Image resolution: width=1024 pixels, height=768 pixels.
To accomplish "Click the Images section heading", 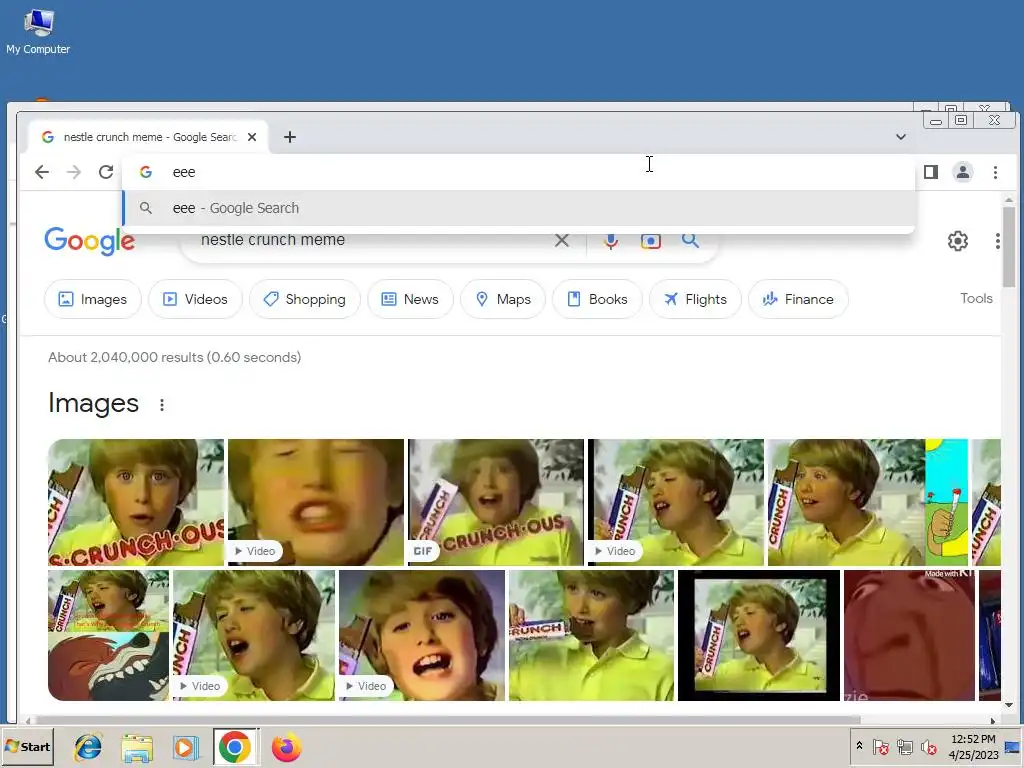I will pyautogui.click(x=93, y=403).
